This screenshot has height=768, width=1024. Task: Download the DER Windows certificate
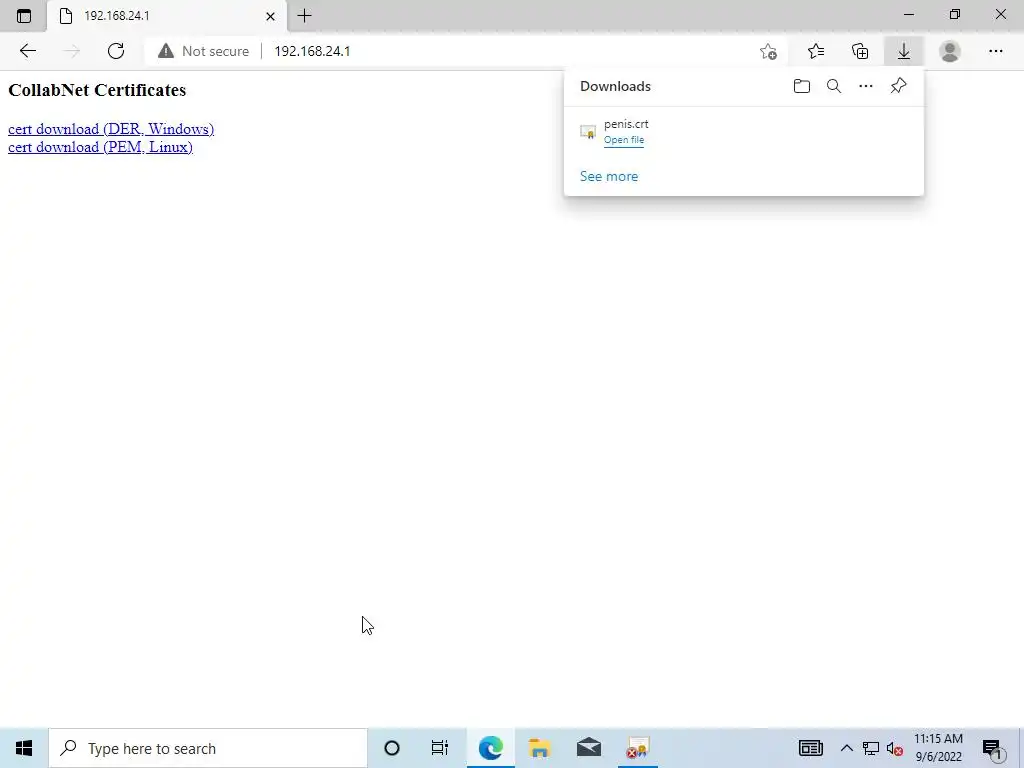click(x=111, y=129)
